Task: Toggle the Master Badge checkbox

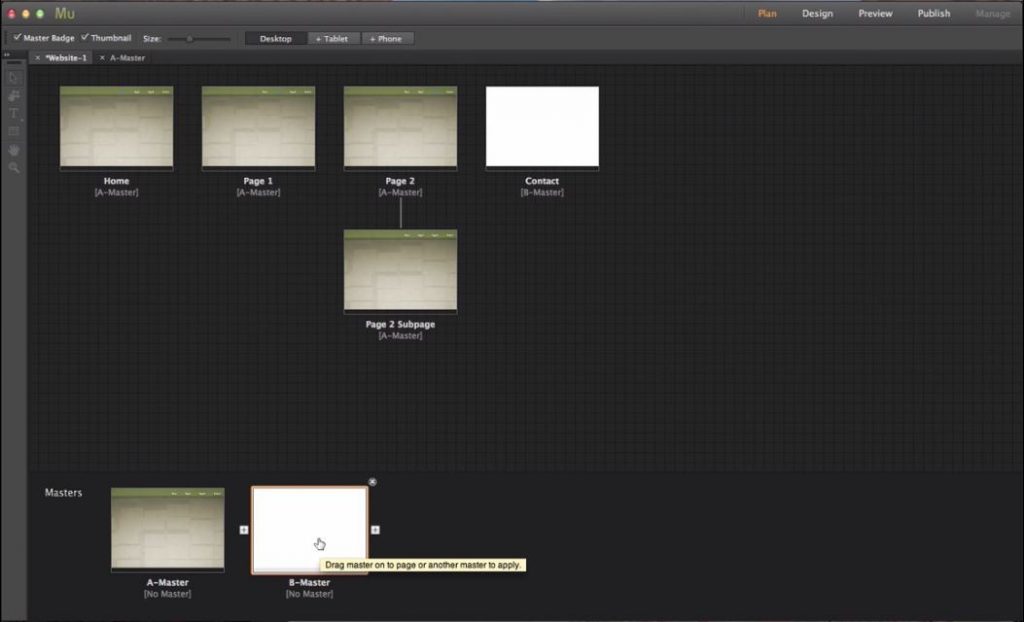Action: coord(18,37)
